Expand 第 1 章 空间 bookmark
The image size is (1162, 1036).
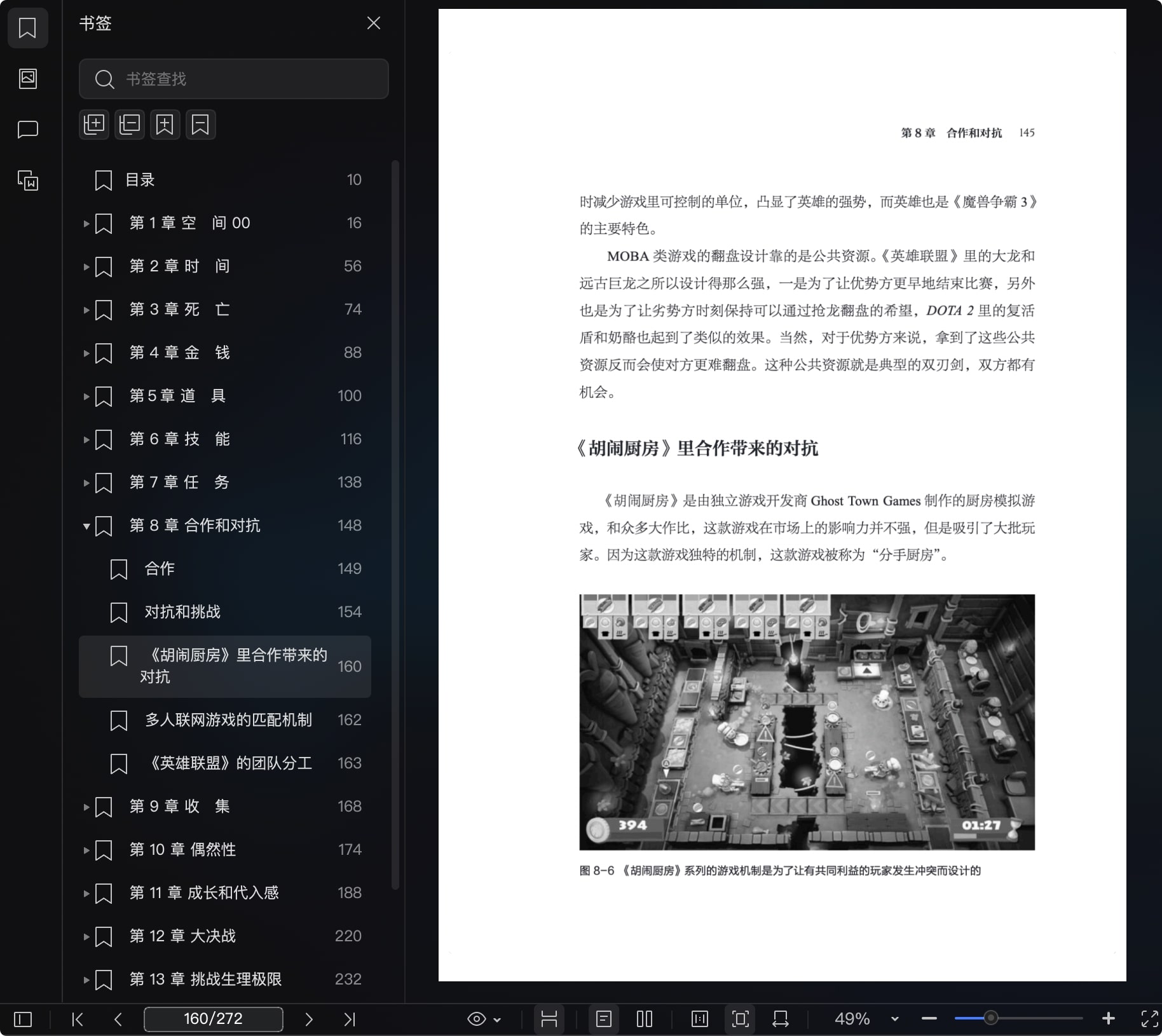pyautogui.click(x=86, y=223)
